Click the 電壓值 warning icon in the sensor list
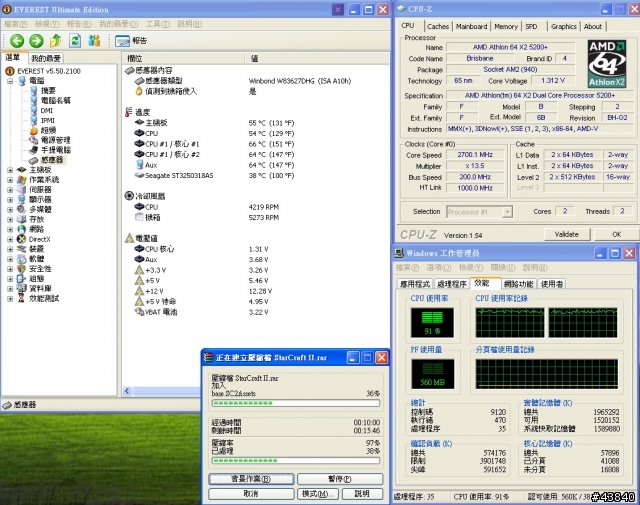640x505 pixels. 129,238
